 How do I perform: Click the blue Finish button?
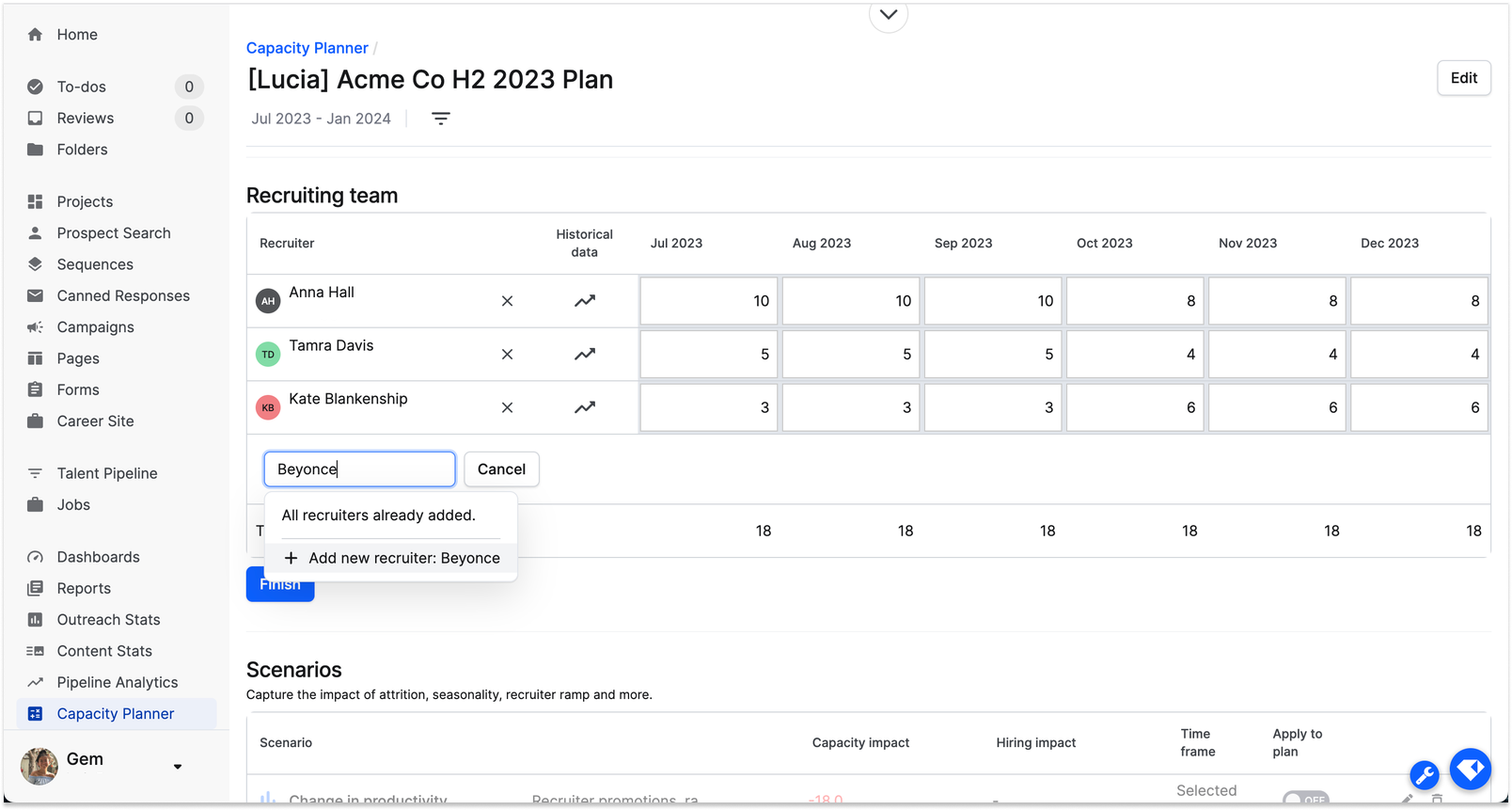coord(280,584)
